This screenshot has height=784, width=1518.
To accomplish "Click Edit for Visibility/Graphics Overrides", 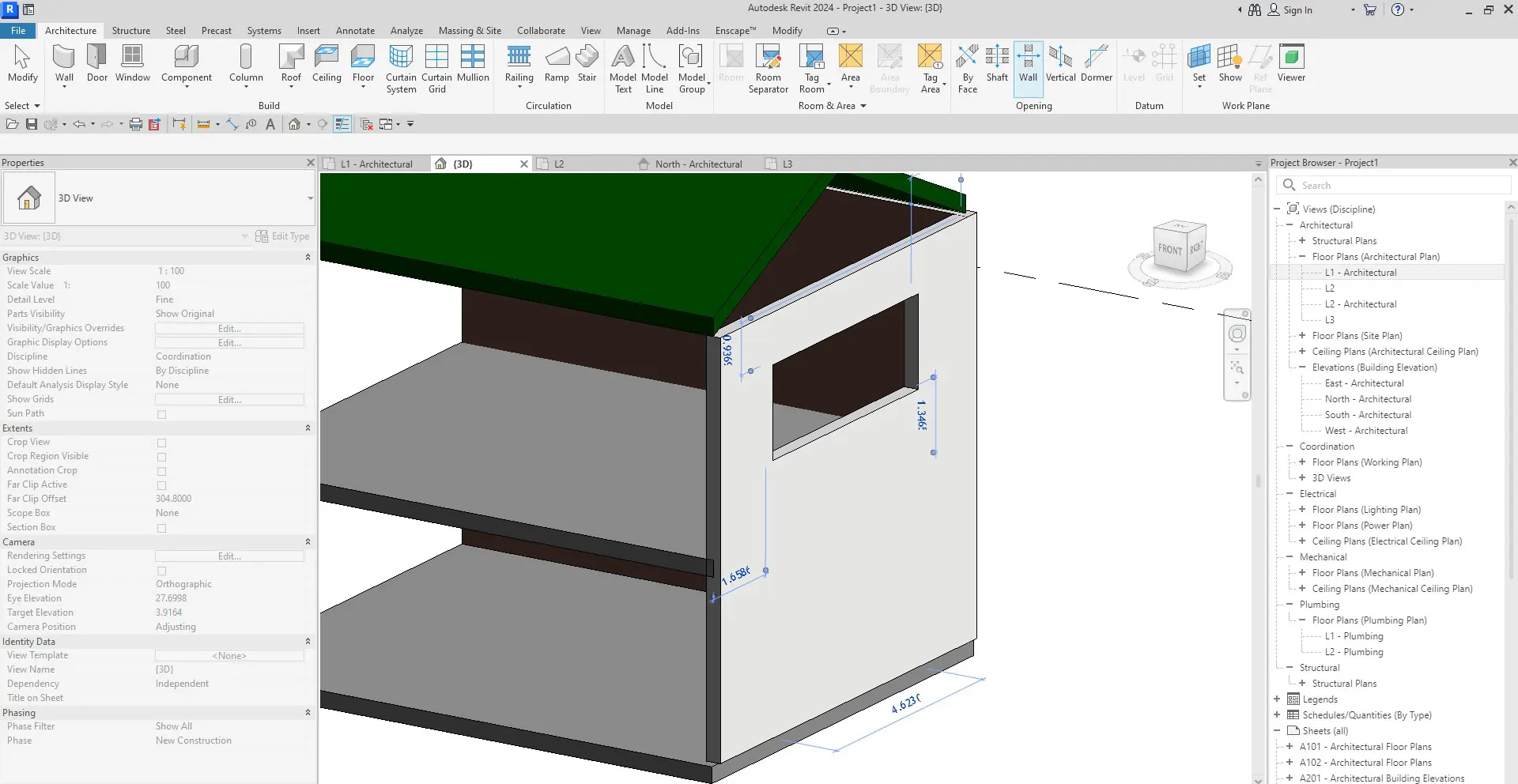I will (229, 329).
